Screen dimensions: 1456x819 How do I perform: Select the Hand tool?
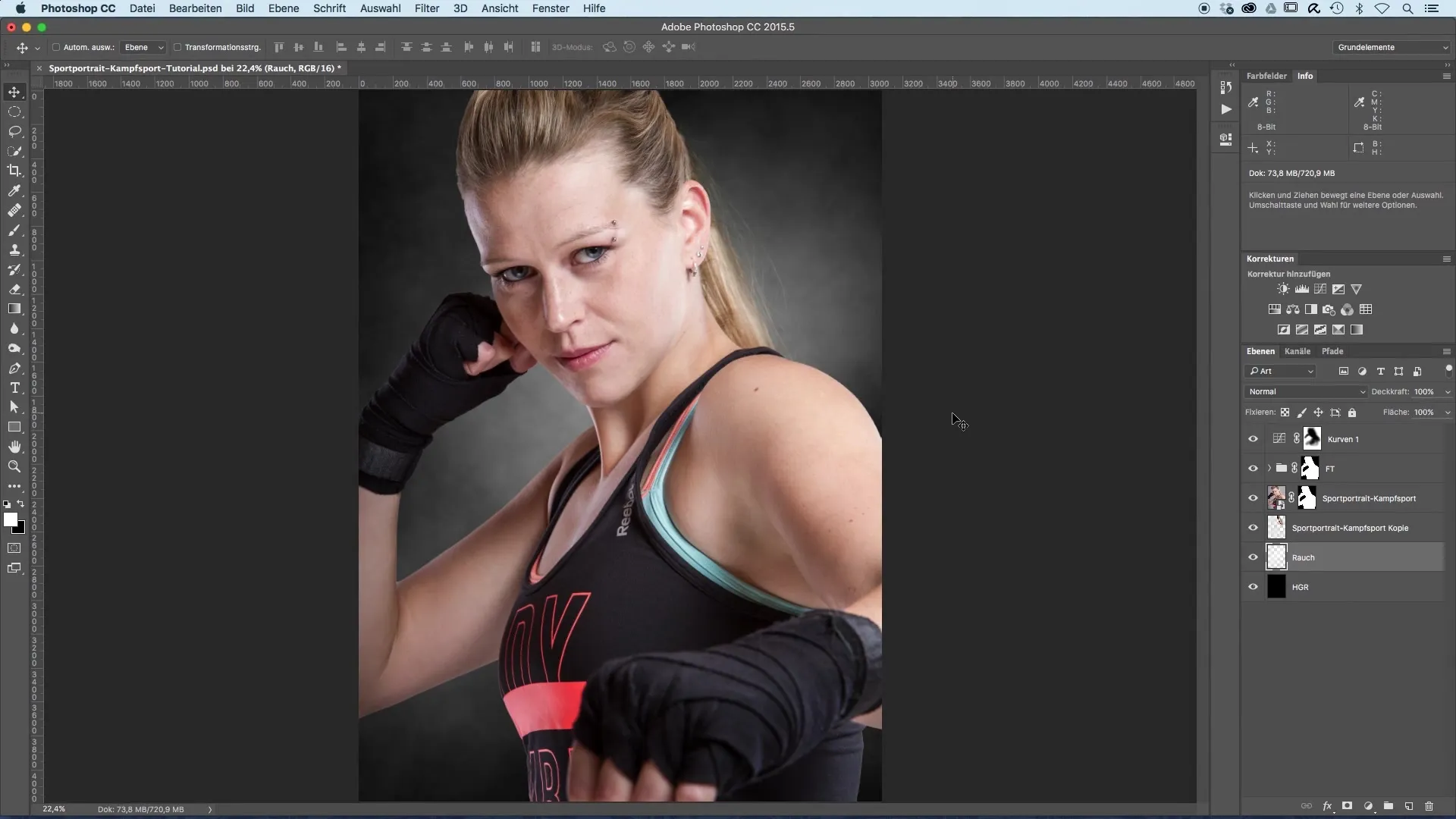point(14,447)
